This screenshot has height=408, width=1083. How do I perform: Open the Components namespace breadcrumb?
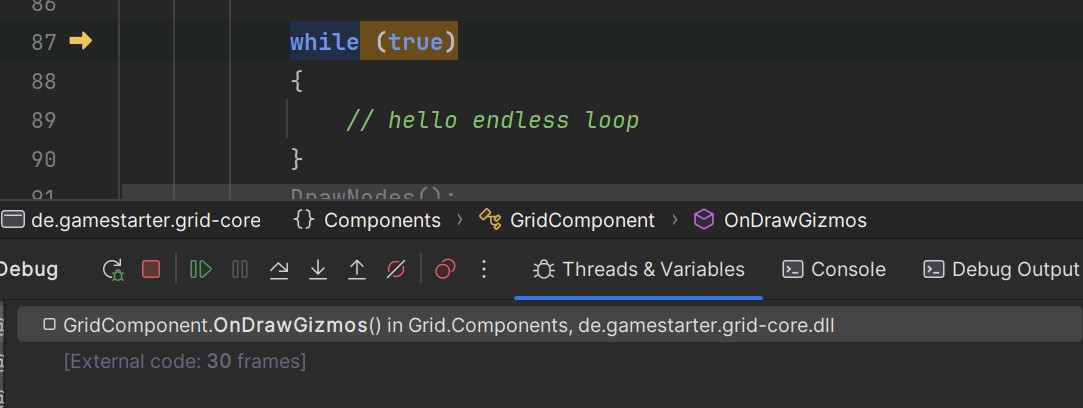367,220
